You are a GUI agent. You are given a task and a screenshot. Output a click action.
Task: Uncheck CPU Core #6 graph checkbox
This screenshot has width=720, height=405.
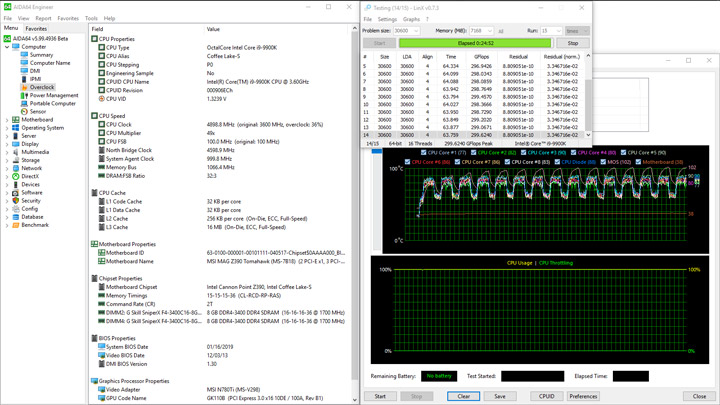coord(407,162)
